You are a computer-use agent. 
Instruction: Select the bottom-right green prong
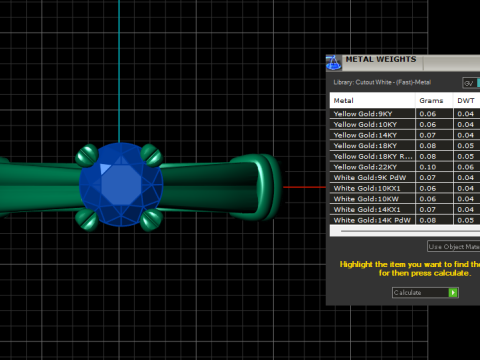151,220
